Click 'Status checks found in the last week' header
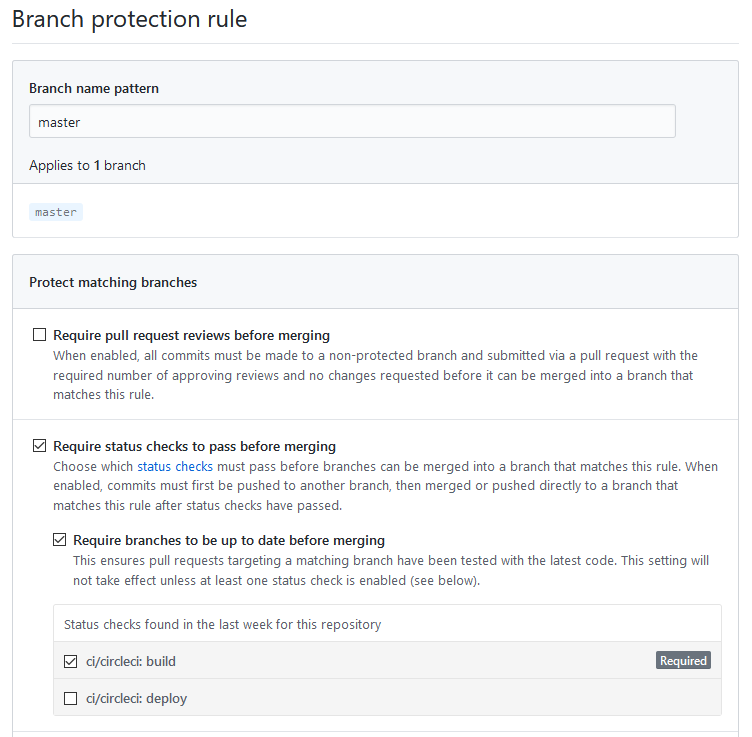Screen dimensions: 752x737 [223, 624]
